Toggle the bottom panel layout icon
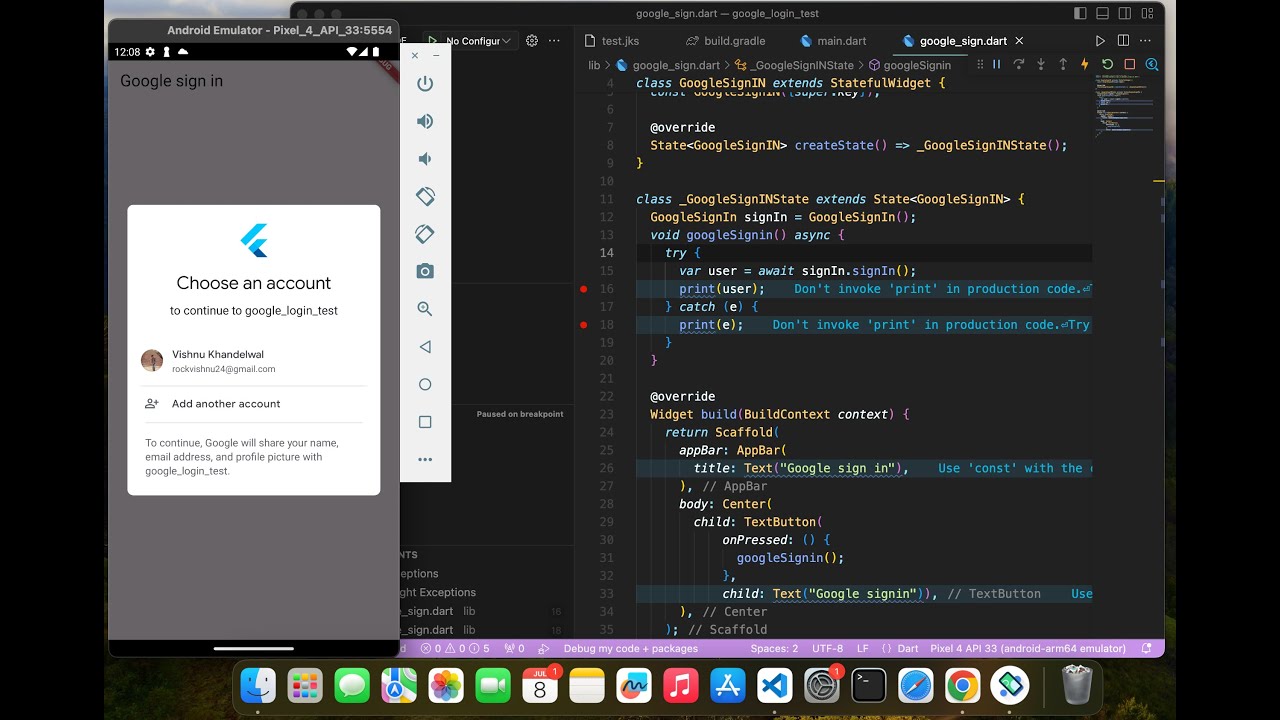Viewport: 1280px width, 720px height. tap(1102, 13)
